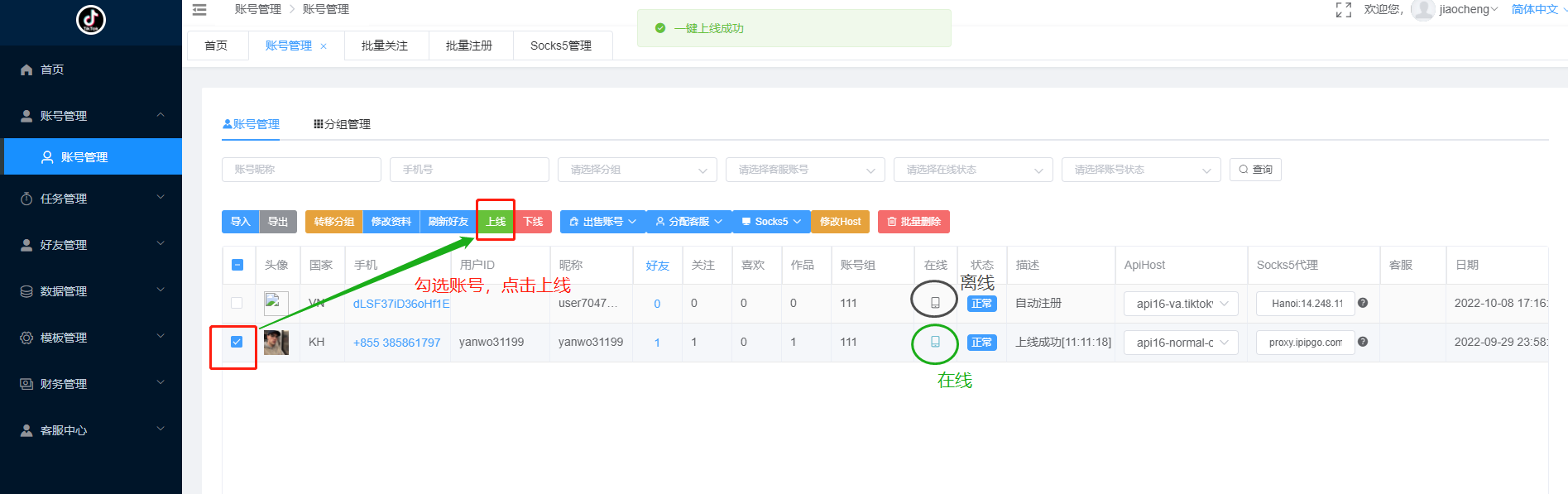1568x494 pixels.
Task: Click help icon beside Hanoi Socks5 proxy
Action: pos(1363,303)
